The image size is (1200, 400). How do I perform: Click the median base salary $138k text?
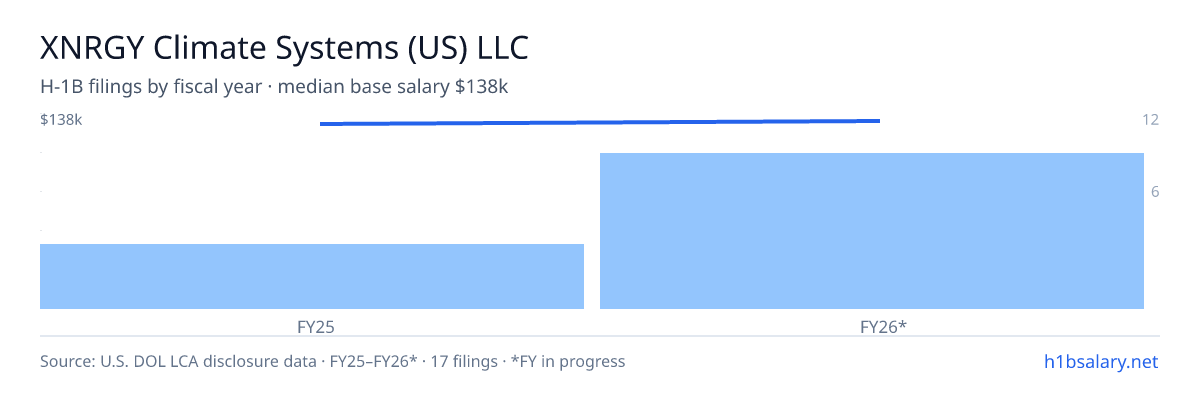393,87
